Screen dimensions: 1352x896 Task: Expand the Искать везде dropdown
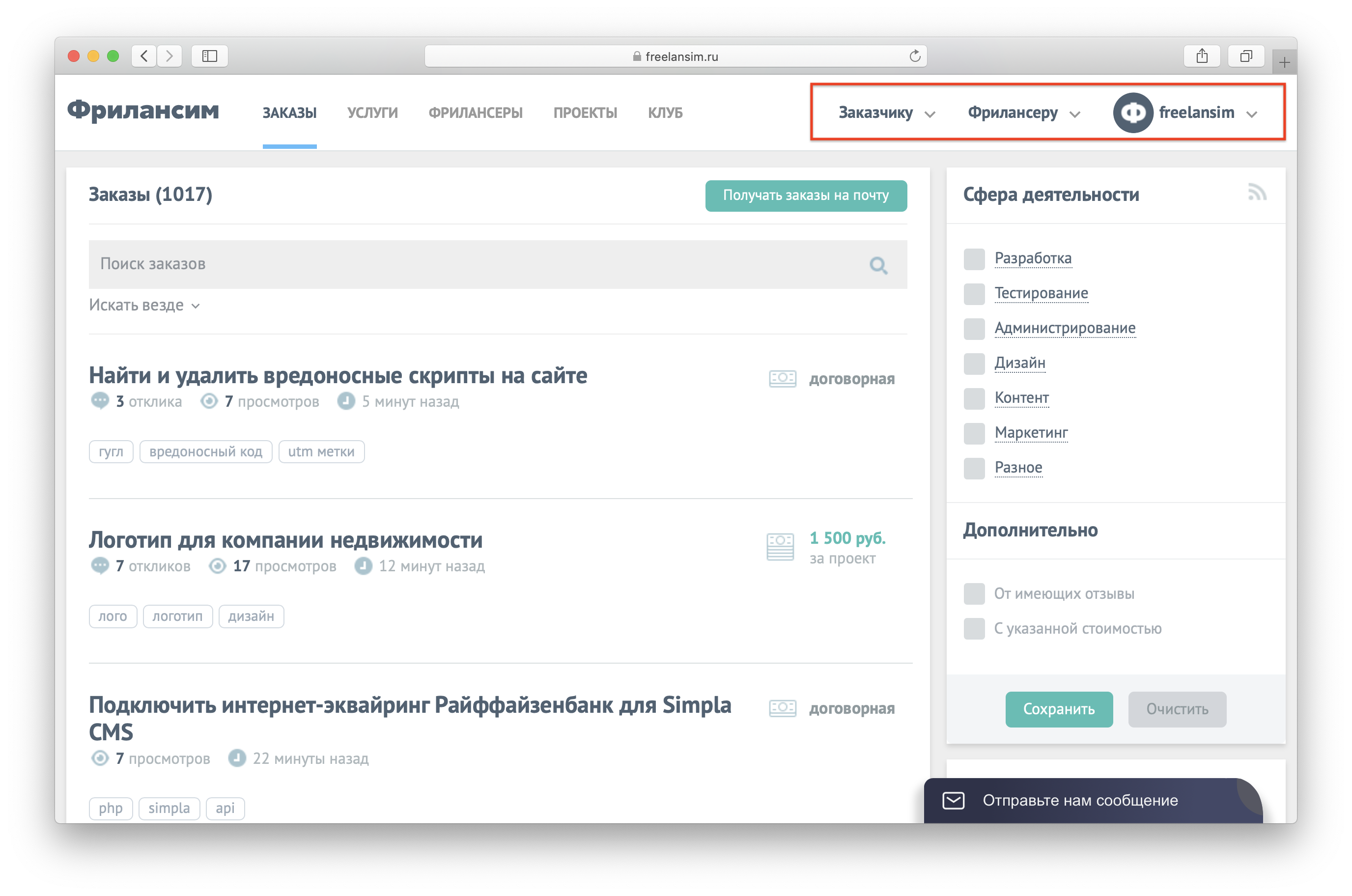144,305
